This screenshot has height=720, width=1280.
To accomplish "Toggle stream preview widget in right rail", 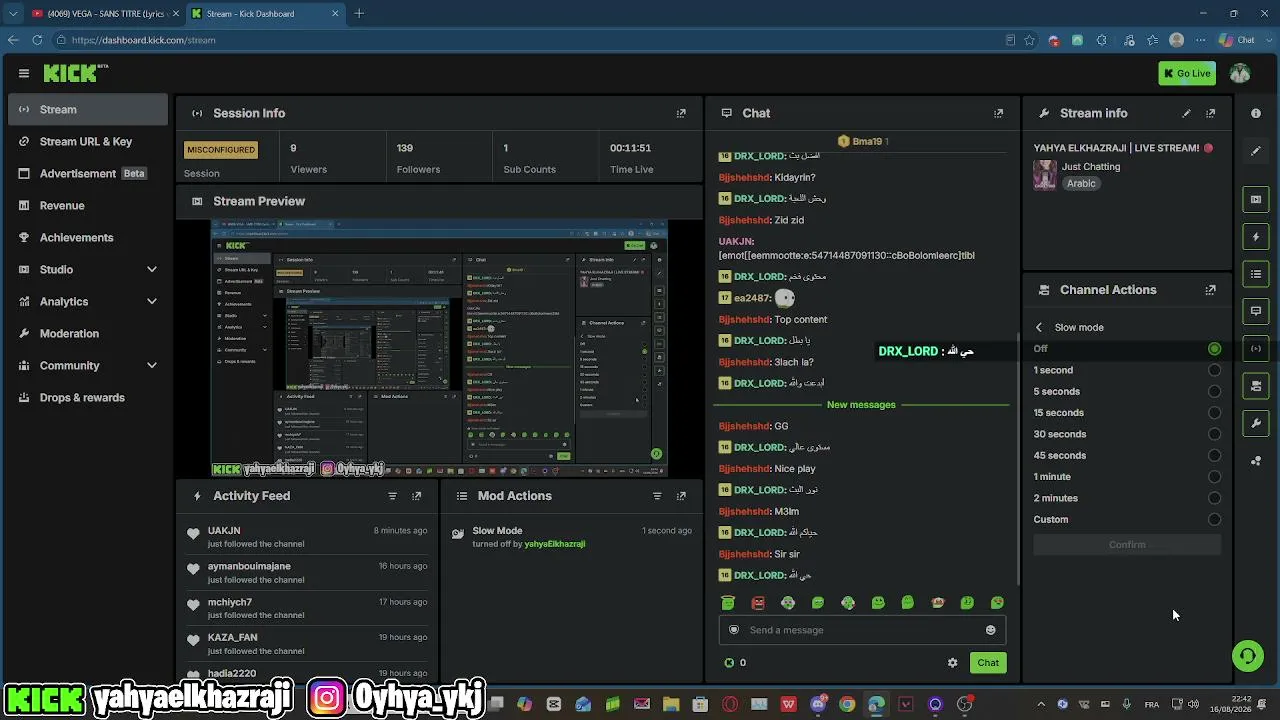I will (x=1256, y=199).
